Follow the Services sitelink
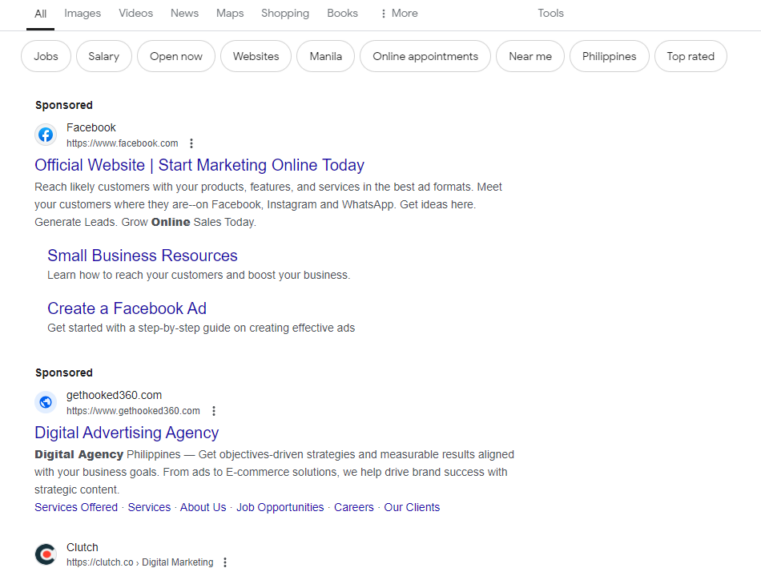 tap(149, 507)
